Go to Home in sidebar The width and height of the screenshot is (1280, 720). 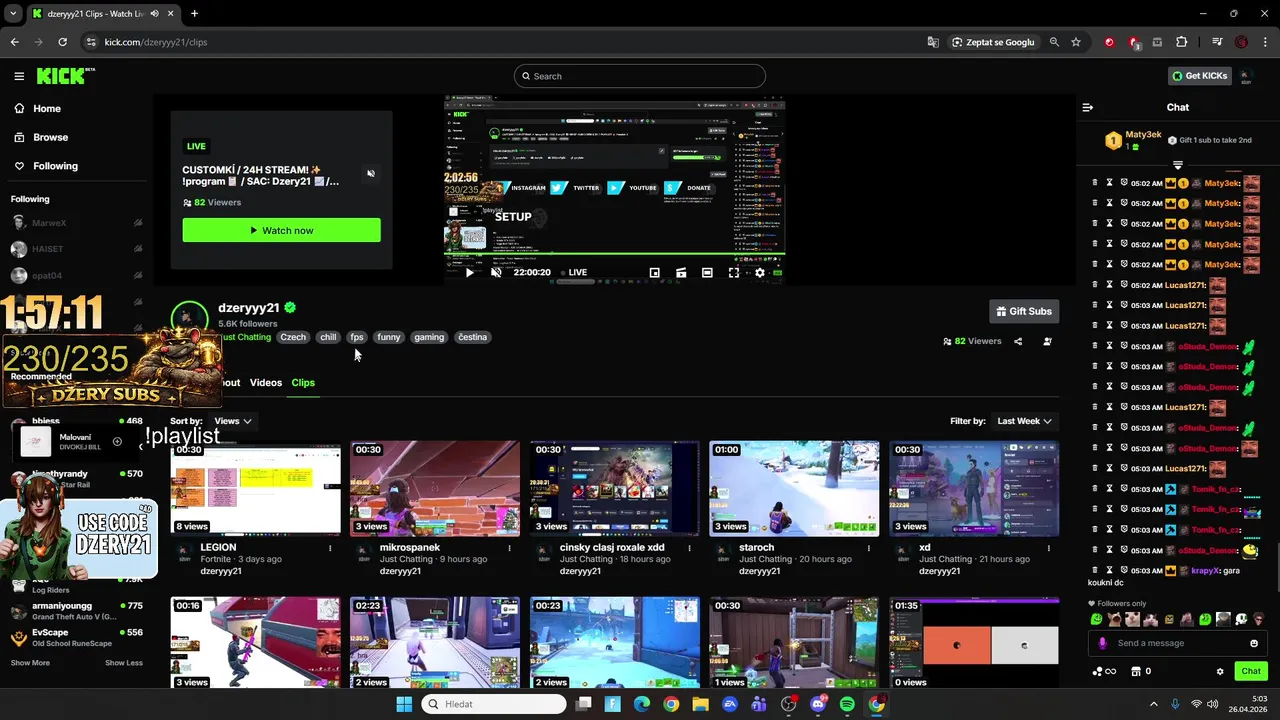pyautogui.click(x=47, y=108)
